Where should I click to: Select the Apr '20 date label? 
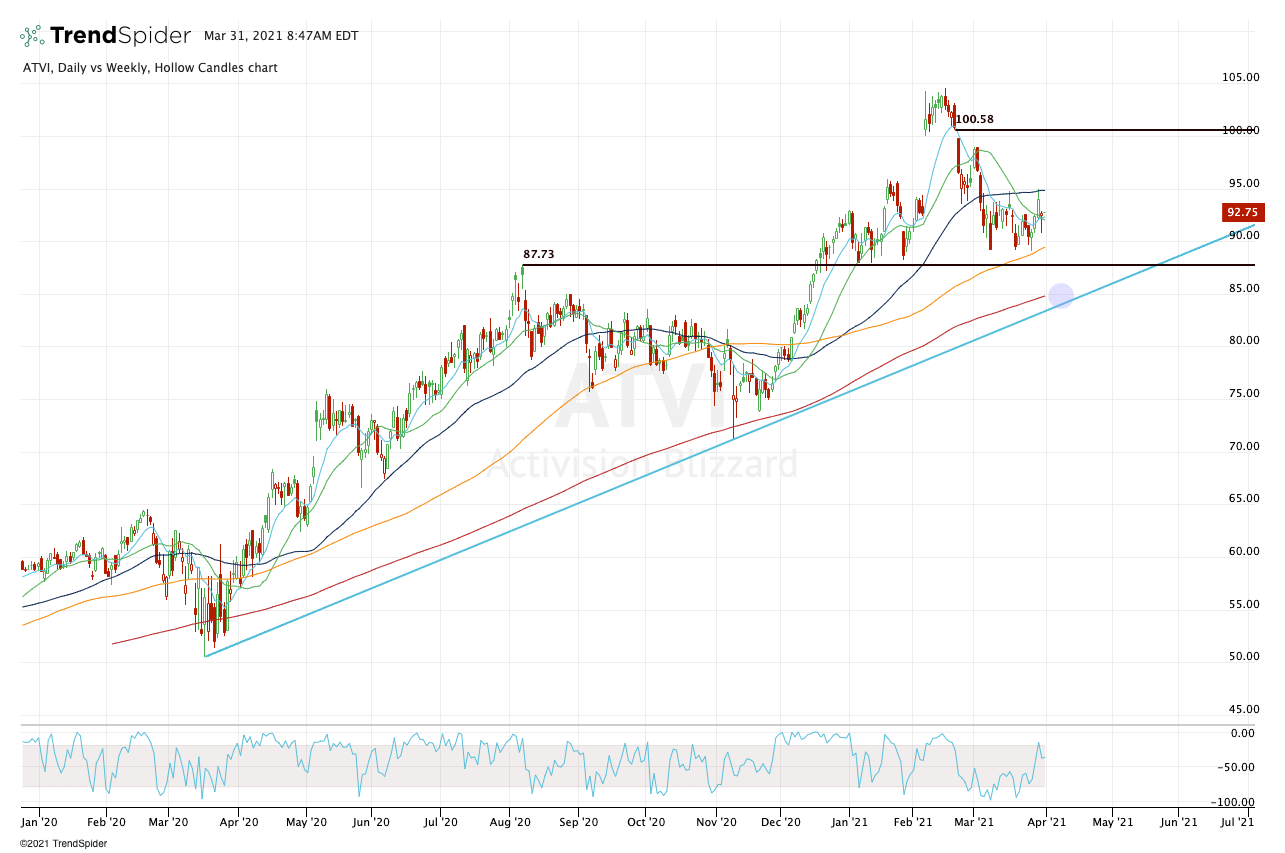tap(238, 822)
